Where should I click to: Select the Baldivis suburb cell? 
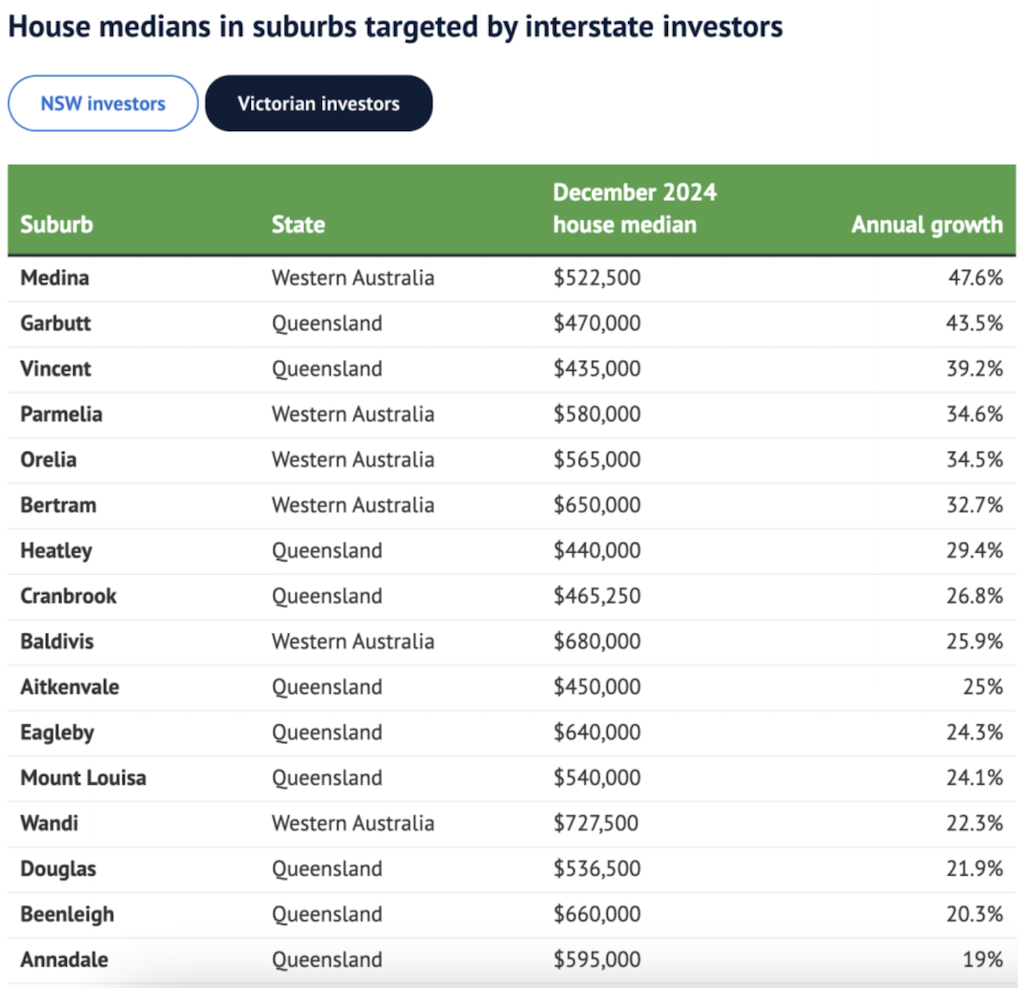[x=56, y=641]
